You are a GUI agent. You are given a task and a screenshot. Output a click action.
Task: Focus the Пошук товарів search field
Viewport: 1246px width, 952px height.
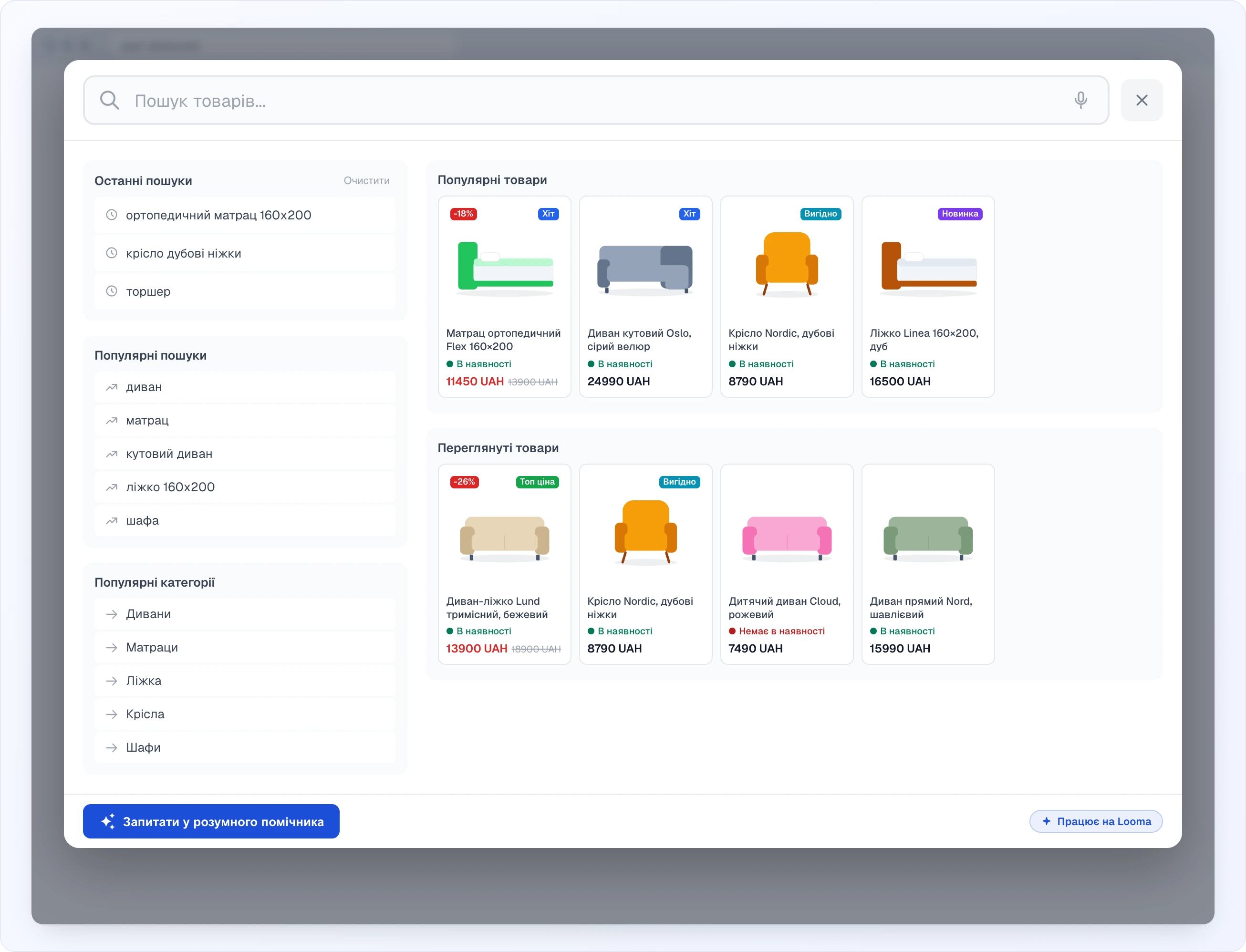point(595,100)
